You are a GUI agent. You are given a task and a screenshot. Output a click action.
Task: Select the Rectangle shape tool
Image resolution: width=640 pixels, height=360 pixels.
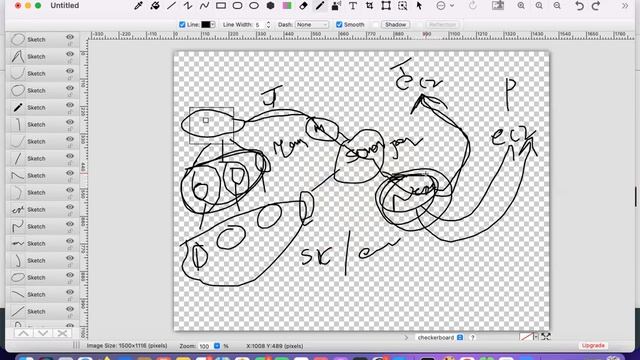click(x=221, y=6)
